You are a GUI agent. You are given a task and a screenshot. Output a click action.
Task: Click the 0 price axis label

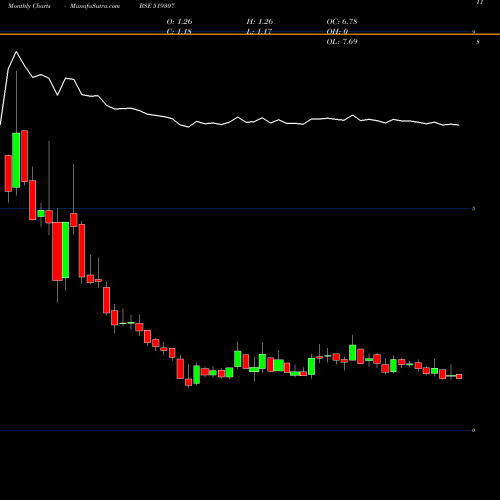(x=473, y=430)
